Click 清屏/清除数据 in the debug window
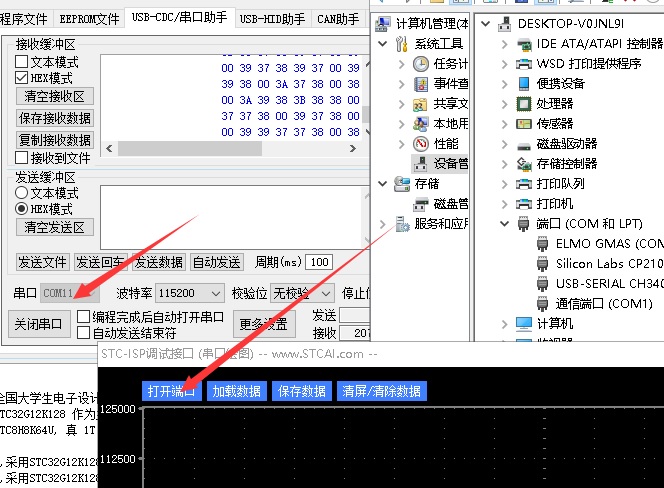 click(382, 391)
